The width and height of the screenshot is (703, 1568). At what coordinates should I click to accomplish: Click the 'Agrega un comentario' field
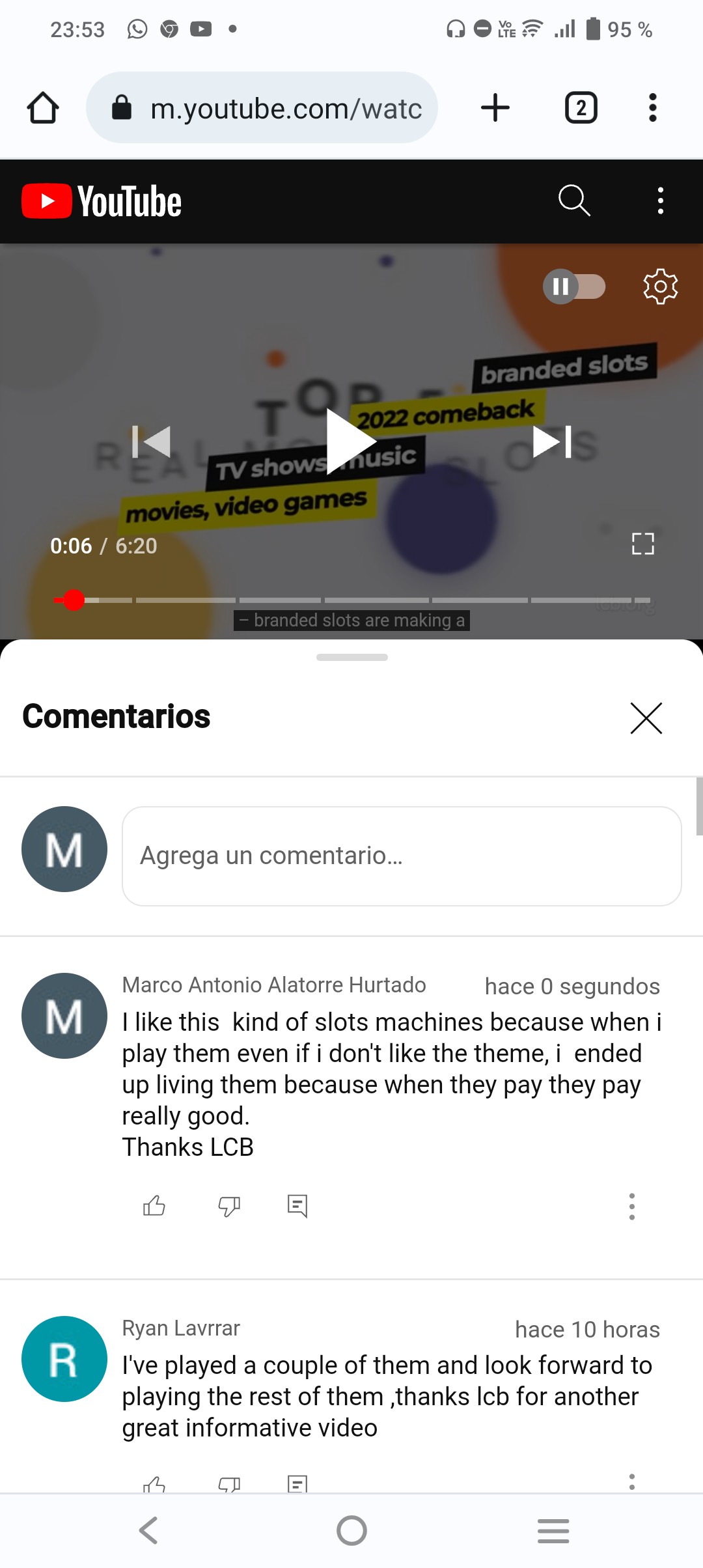click(402, 856)
